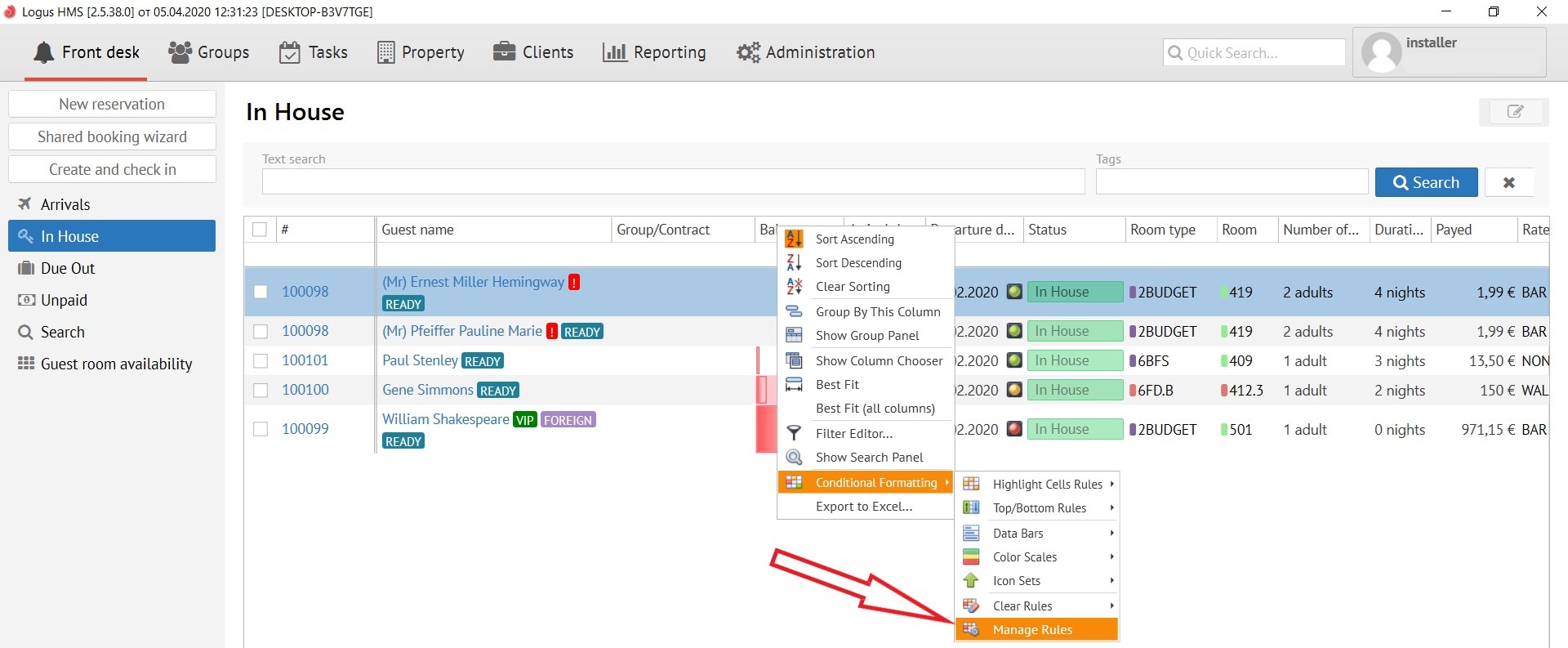Click the Show Column Chooser icon
The width and height of the screenshot is (1568, 648).
pyautogui.click(x=794, y=360)
